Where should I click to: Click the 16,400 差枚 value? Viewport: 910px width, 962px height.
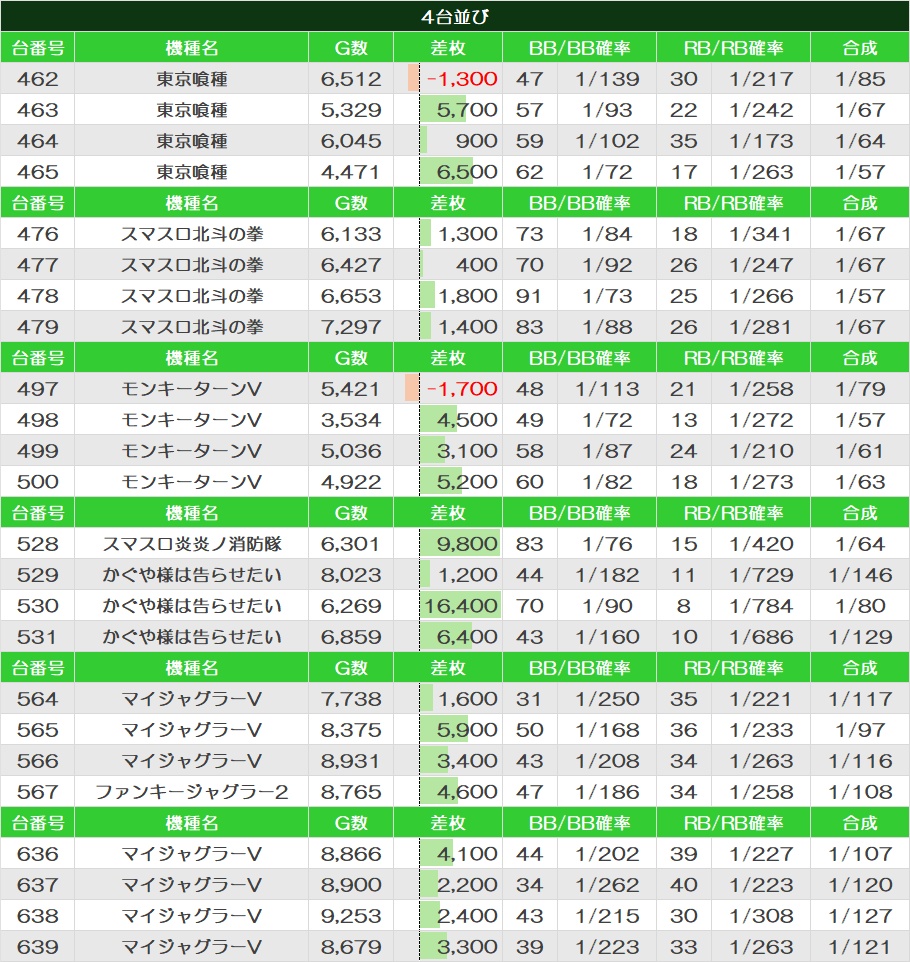[x=461, y=606]
